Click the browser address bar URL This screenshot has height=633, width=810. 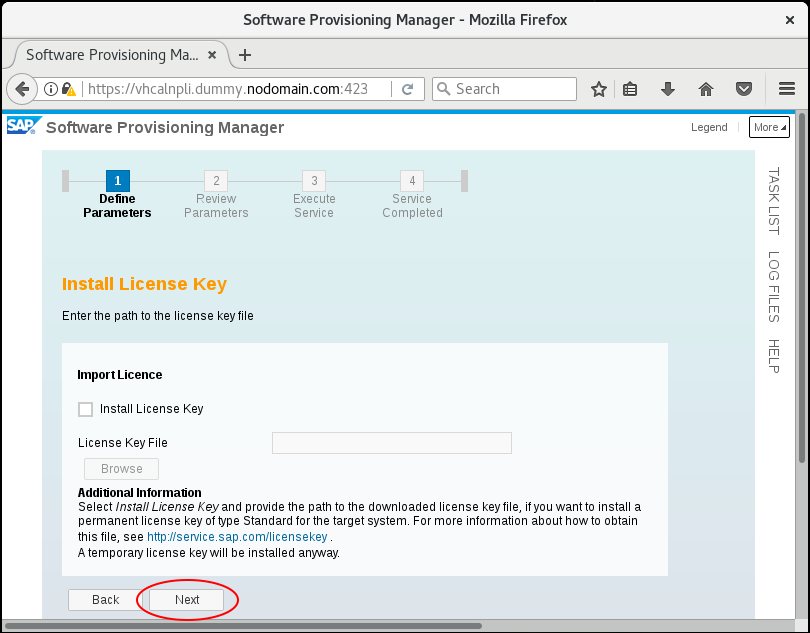pyautogui.click(x=228, y=89)
